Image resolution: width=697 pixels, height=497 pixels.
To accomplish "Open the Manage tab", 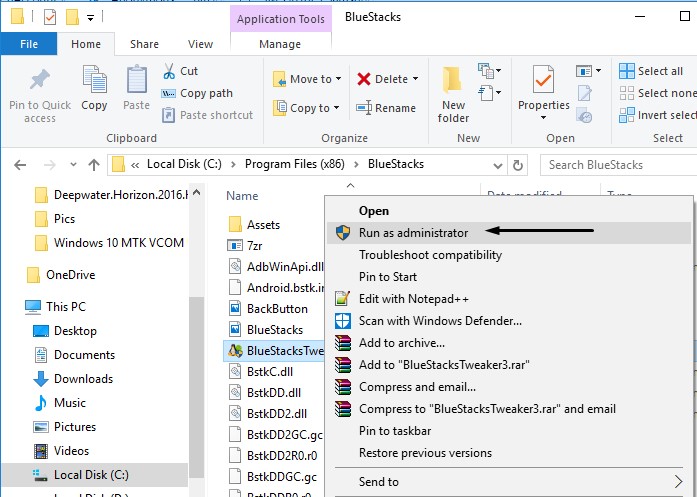I will pyautogui.click(x=280, y=44).
